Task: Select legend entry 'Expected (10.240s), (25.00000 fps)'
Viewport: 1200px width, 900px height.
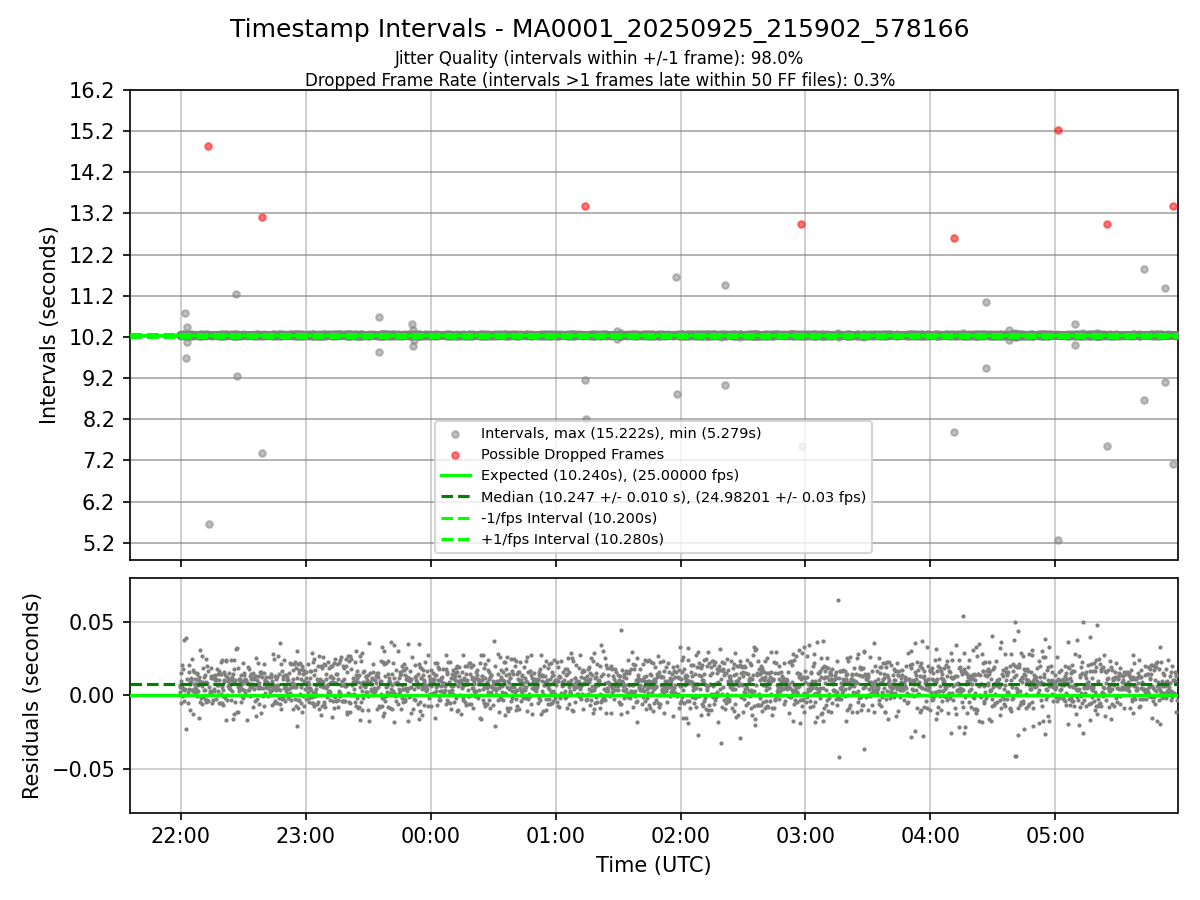Action: pos(610,475)
